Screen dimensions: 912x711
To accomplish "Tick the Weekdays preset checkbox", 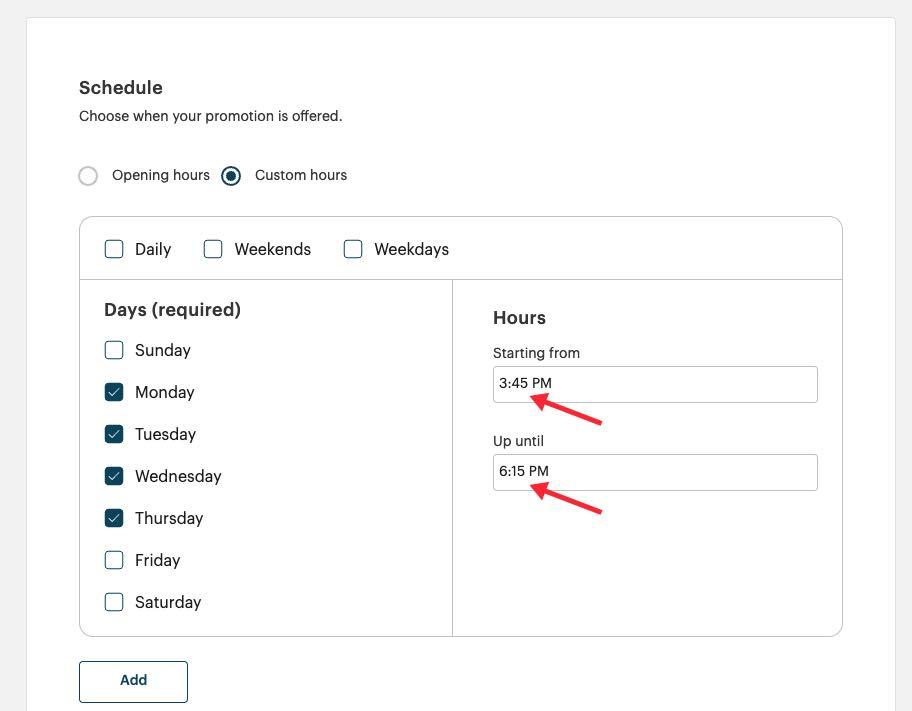I will (353, 249).
